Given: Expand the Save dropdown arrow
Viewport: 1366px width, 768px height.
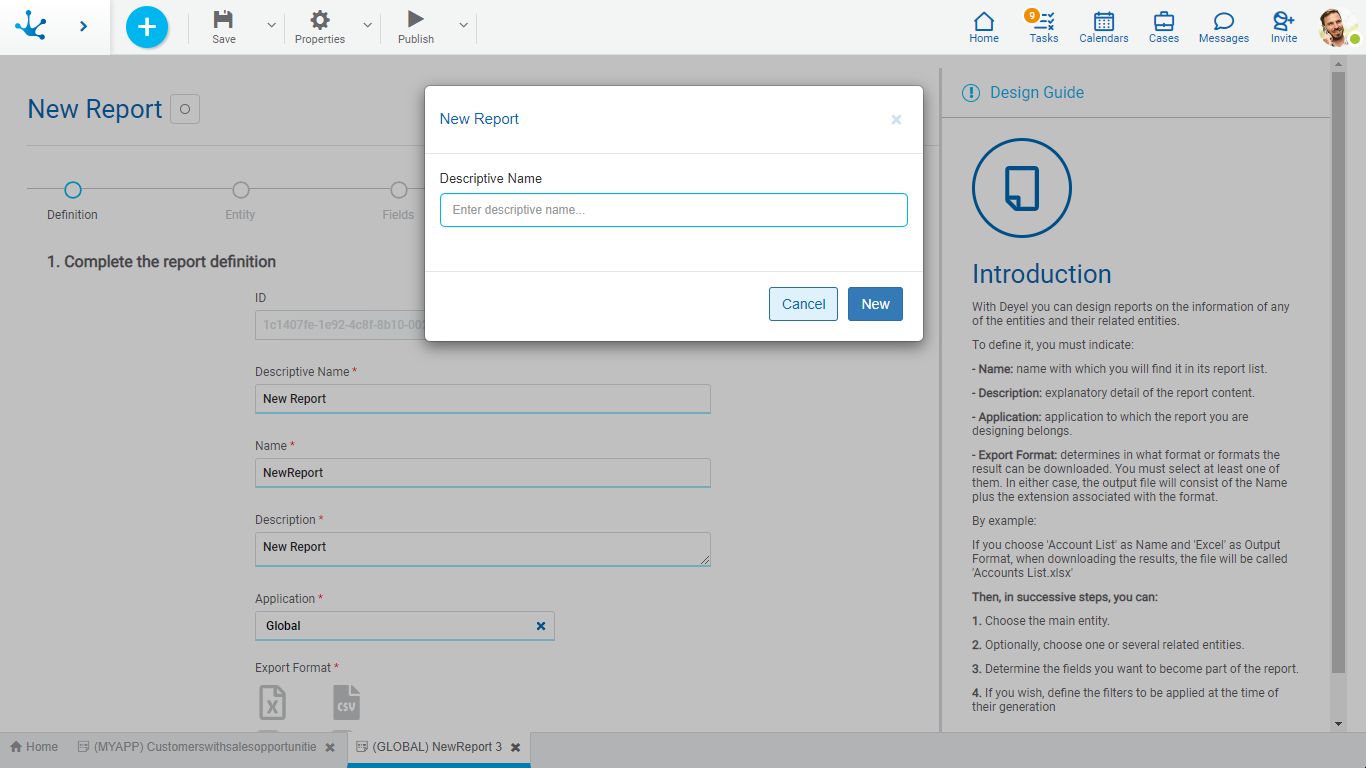Looking at the screenshot, I should click(271, 25).
